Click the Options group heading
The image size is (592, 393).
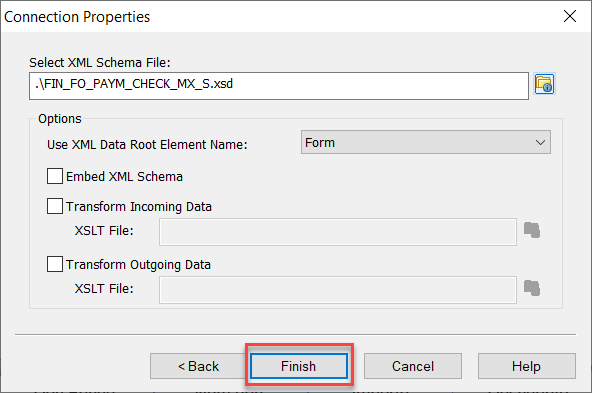(60, 119)
